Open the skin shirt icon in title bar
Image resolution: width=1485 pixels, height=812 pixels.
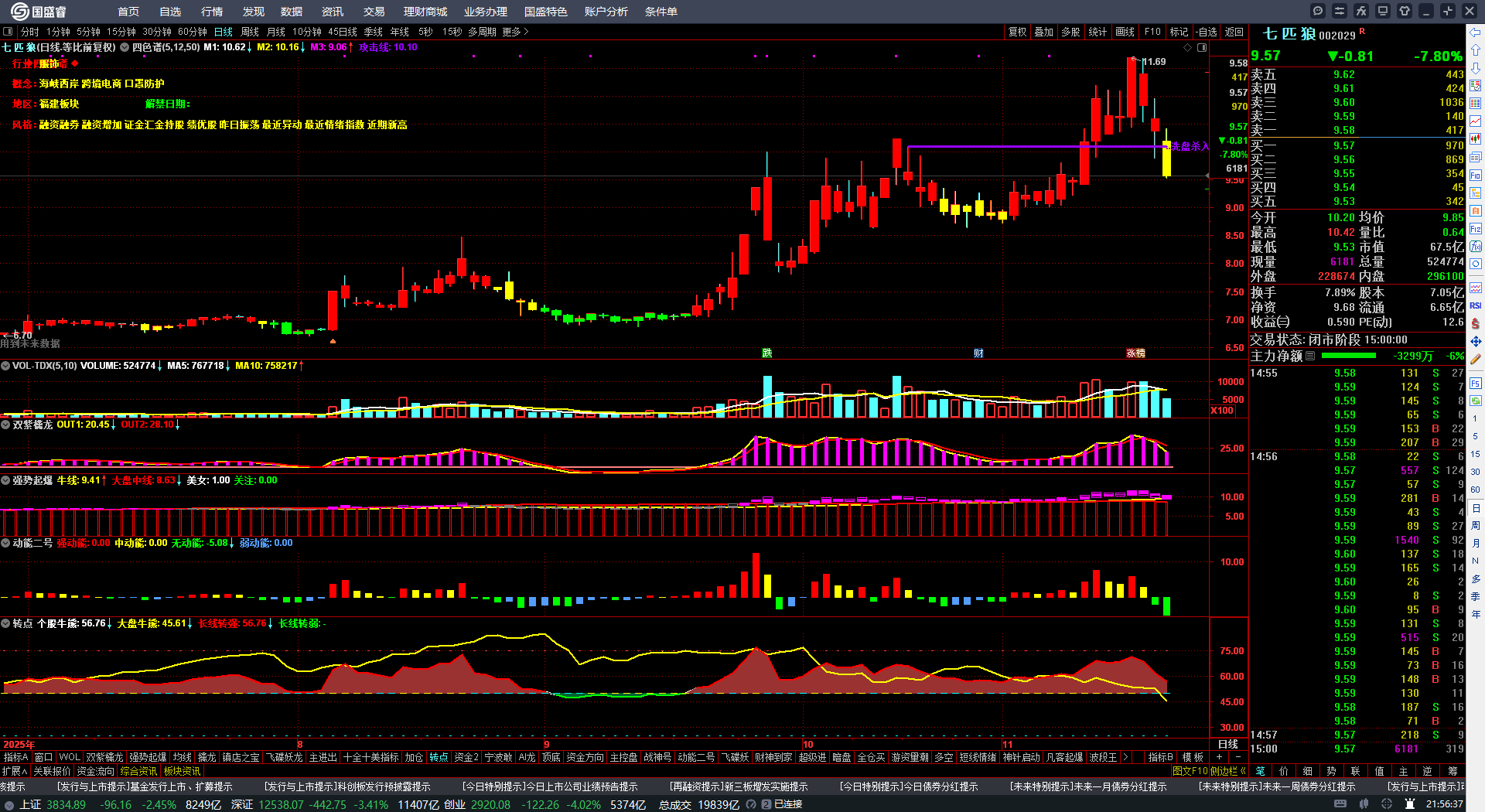pos(1405,11)
